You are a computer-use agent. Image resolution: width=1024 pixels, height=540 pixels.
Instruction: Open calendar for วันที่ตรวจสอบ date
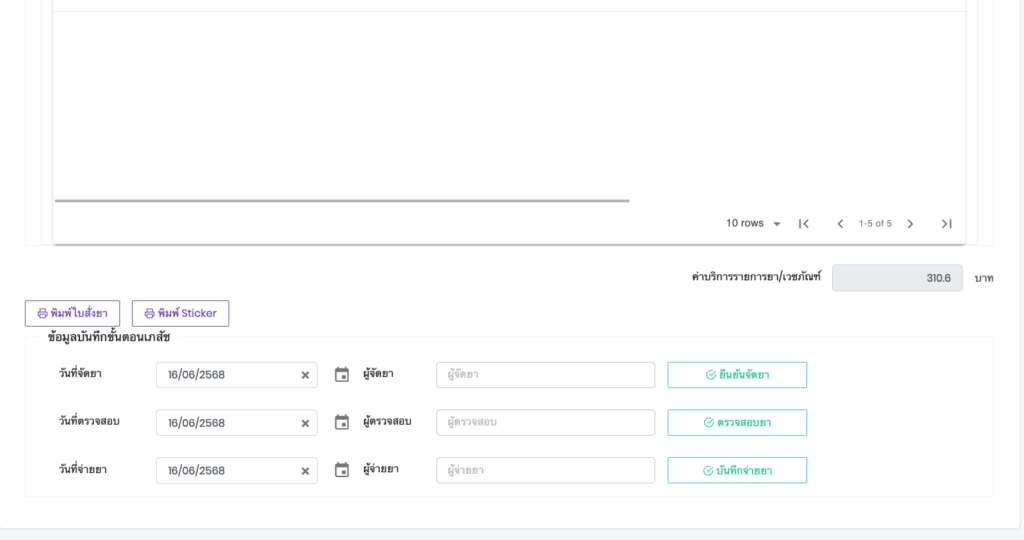pyautogui.click(x=342, y=423)
